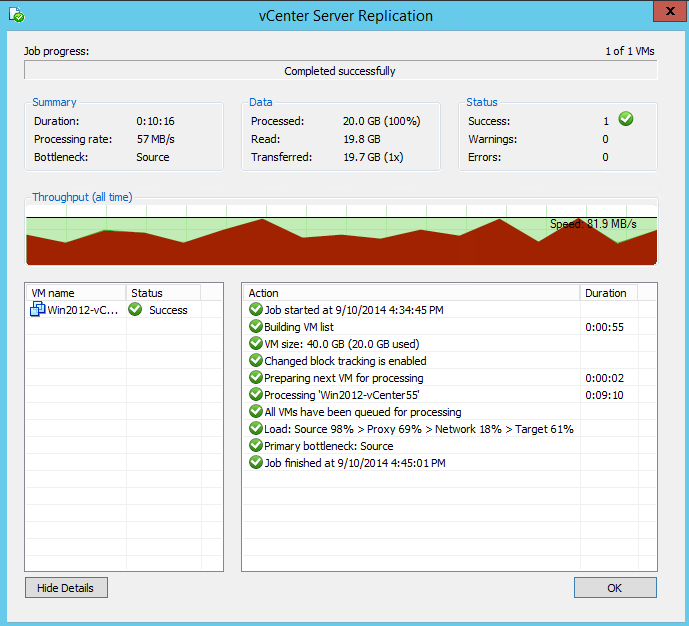Click the Completed successfully progress bar

[341, 71]
